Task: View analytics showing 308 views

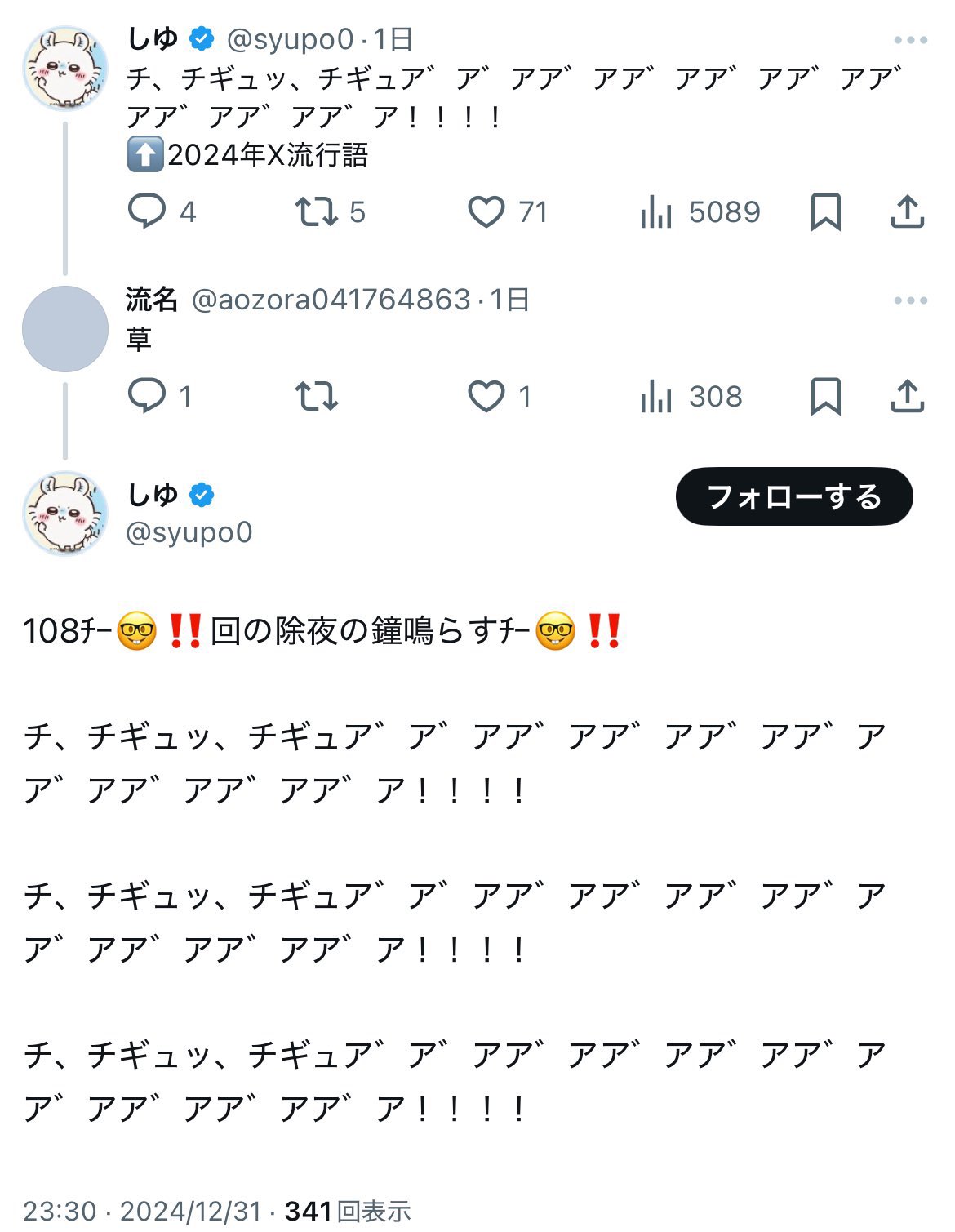Action: pos(655,396)
